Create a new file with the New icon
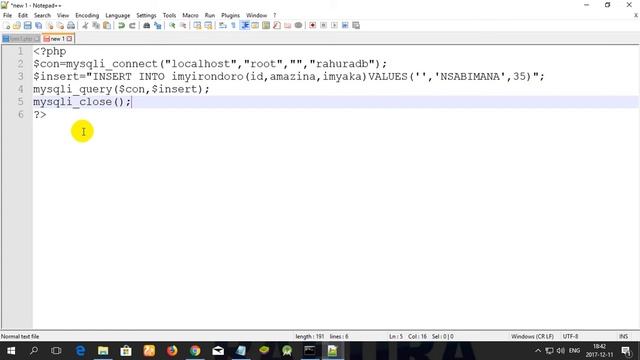 7,25
